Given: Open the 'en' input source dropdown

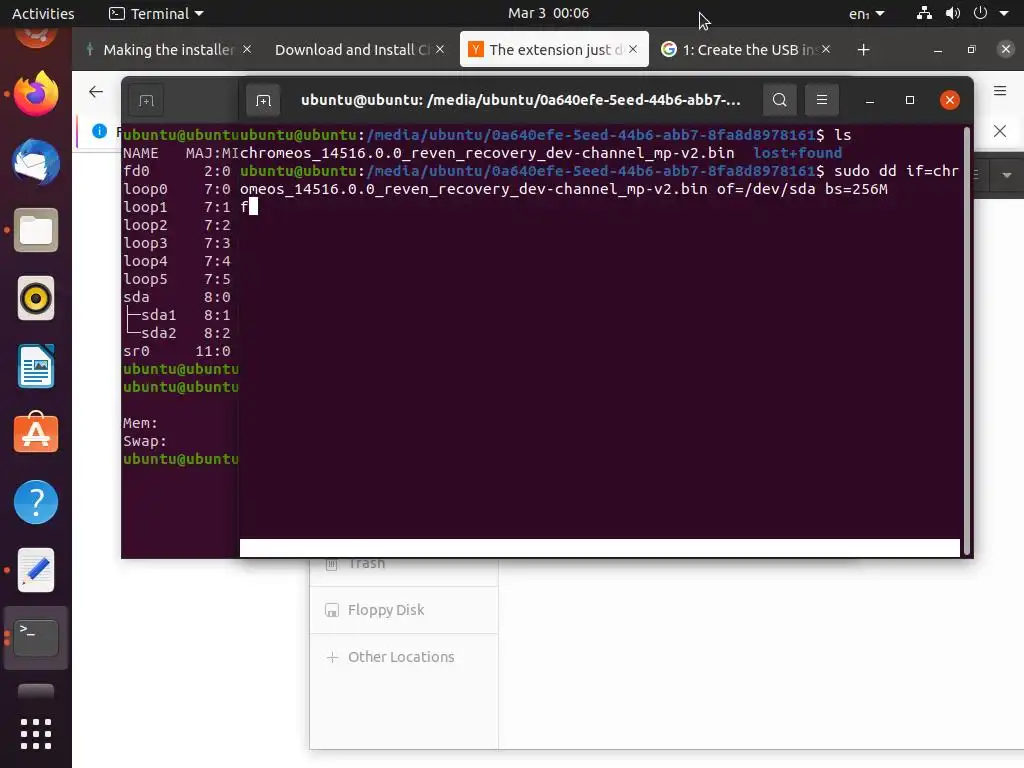Looking at the screenshot, I should 867,14.
